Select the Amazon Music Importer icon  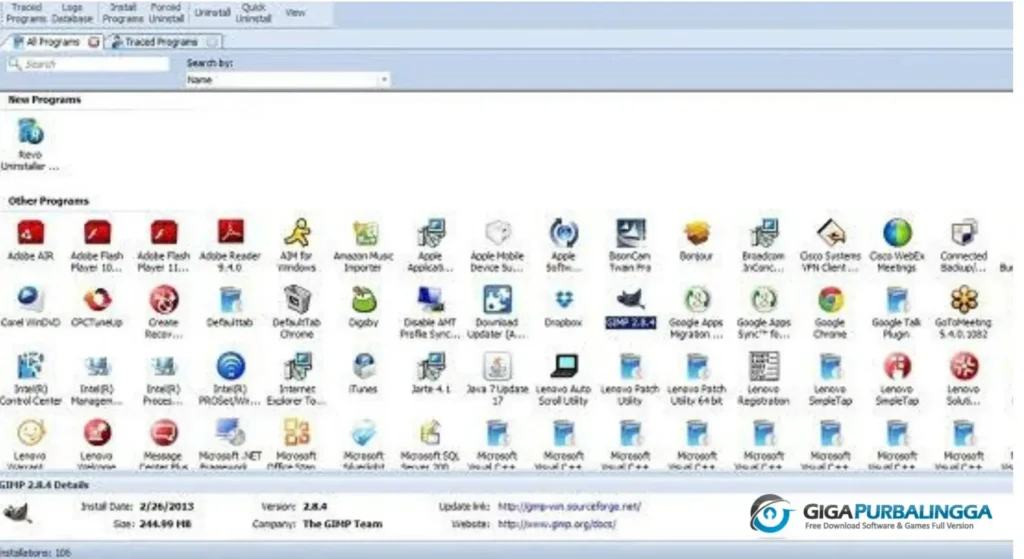(x=364, y=233)
